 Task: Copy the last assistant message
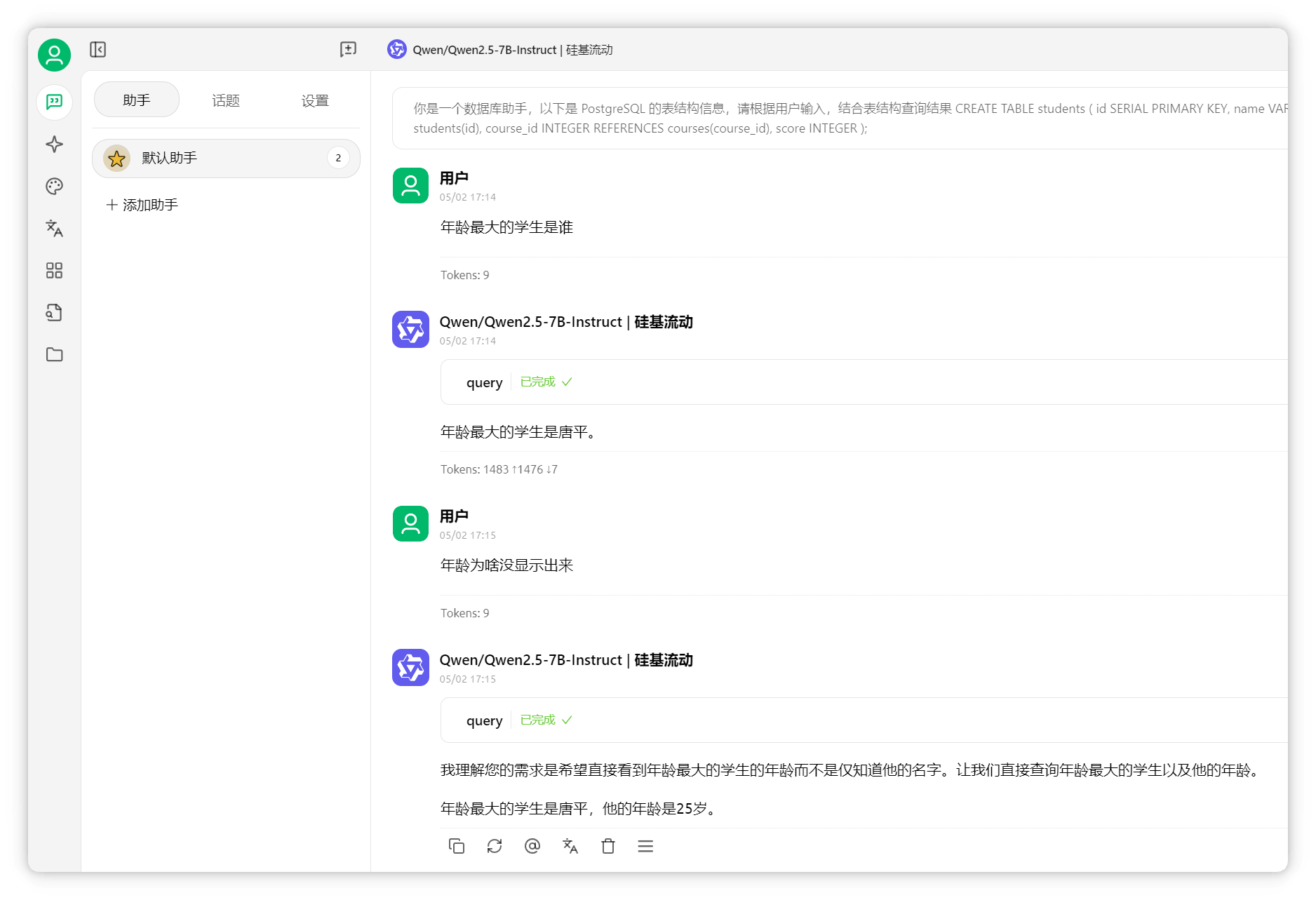tap(457, 846)
